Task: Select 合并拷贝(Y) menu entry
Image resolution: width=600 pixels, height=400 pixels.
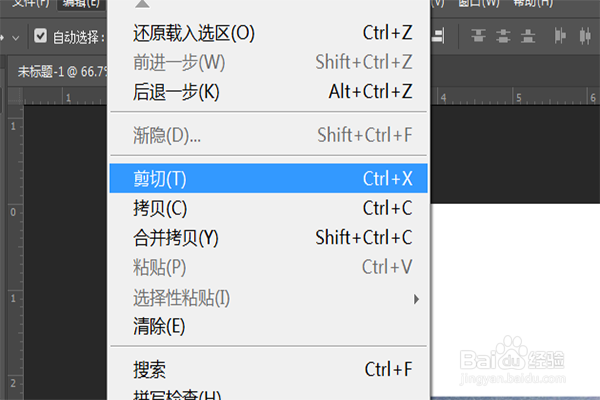Action: pyautogui.click(x=268, y=238)
